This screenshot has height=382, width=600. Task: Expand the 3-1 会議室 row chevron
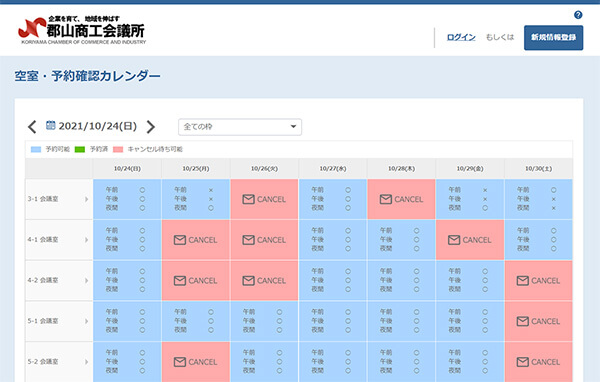86,199
